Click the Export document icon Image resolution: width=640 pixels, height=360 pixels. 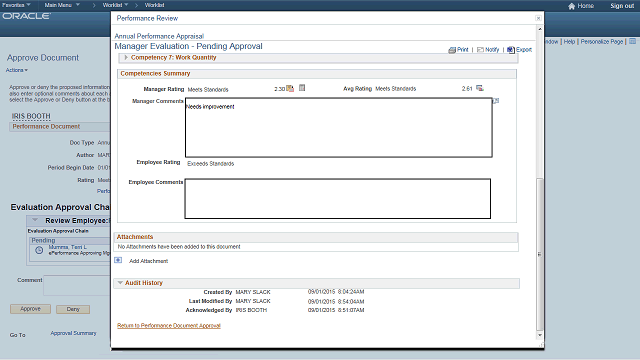511,50
